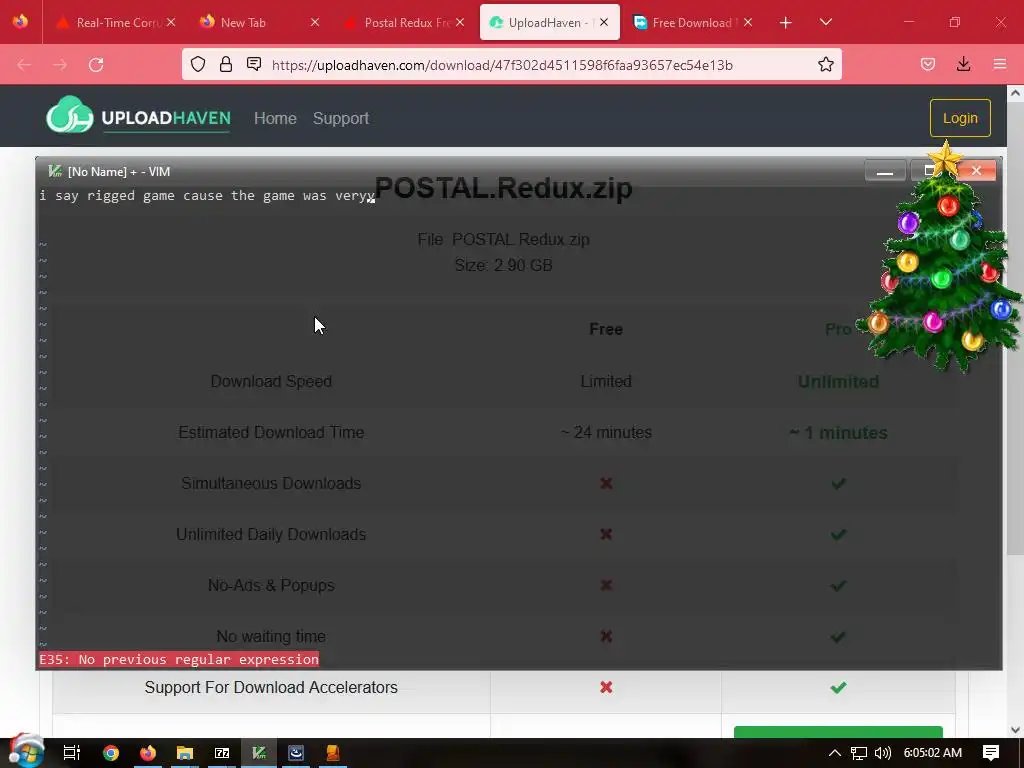This screenshot has width=1024, height=768.
Task: Open the Windows Start button
Action: tap(25, 750)
